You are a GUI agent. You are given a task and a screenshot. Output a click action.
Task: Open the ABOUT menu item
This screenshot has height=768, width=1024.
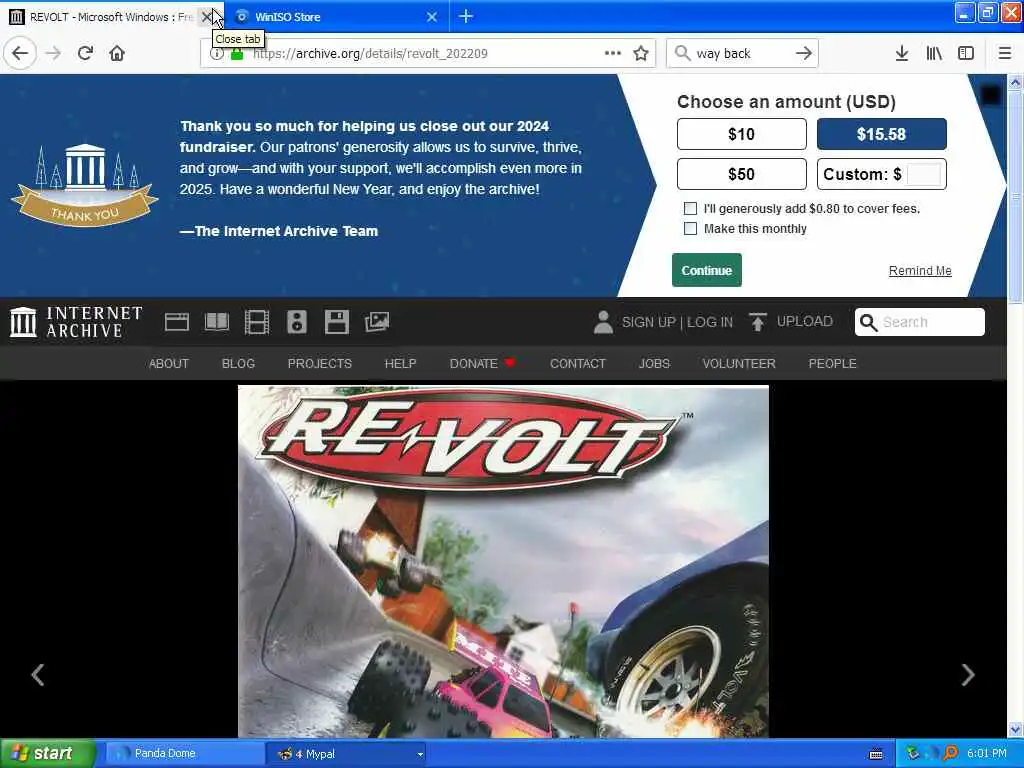point(168,364)
